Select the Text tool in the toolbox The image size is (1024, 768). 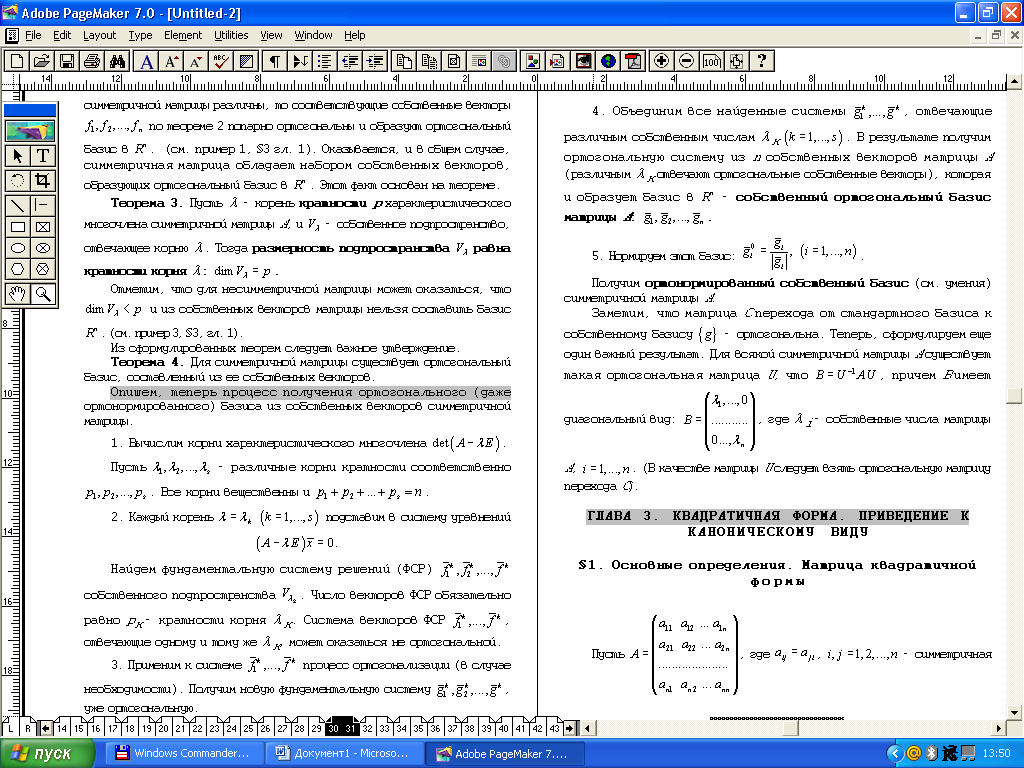click(x=42, y=155)
